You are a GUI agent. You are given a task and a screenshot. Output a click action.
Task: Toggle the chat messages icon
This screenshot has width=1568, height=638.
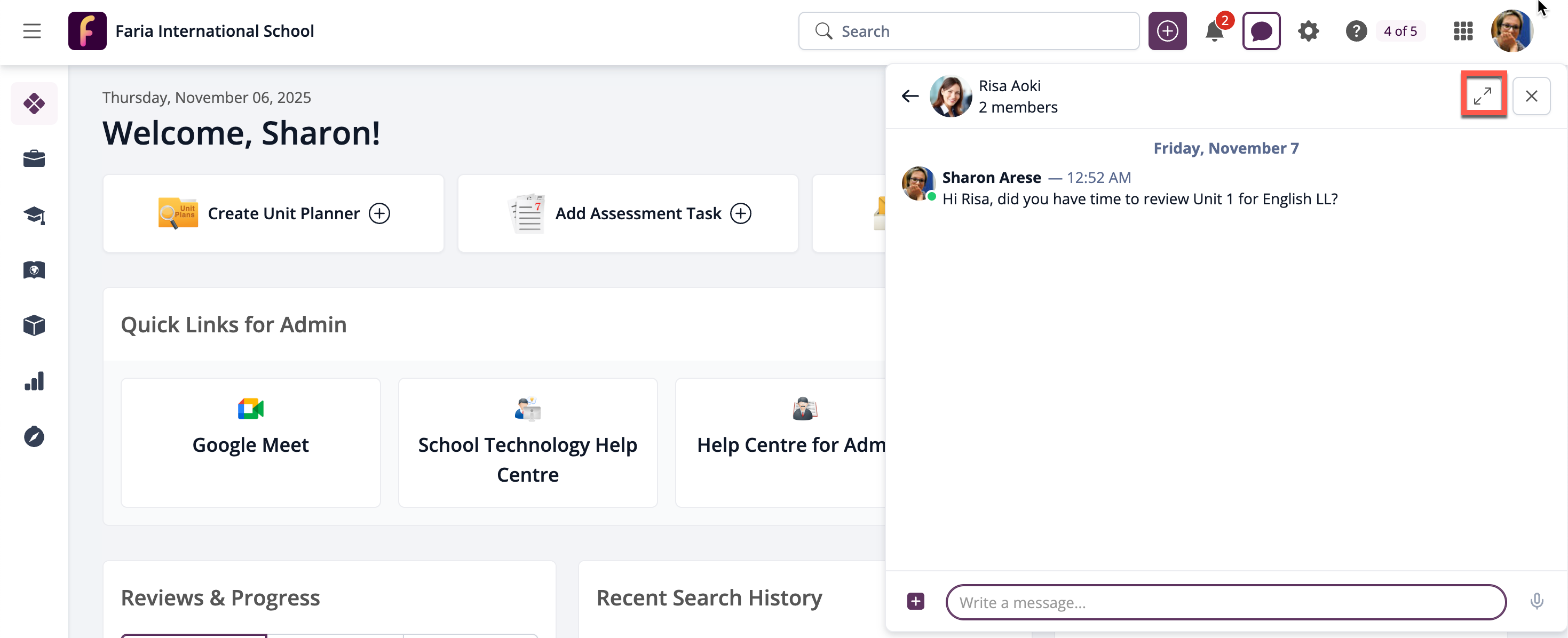coord(1261,31)
